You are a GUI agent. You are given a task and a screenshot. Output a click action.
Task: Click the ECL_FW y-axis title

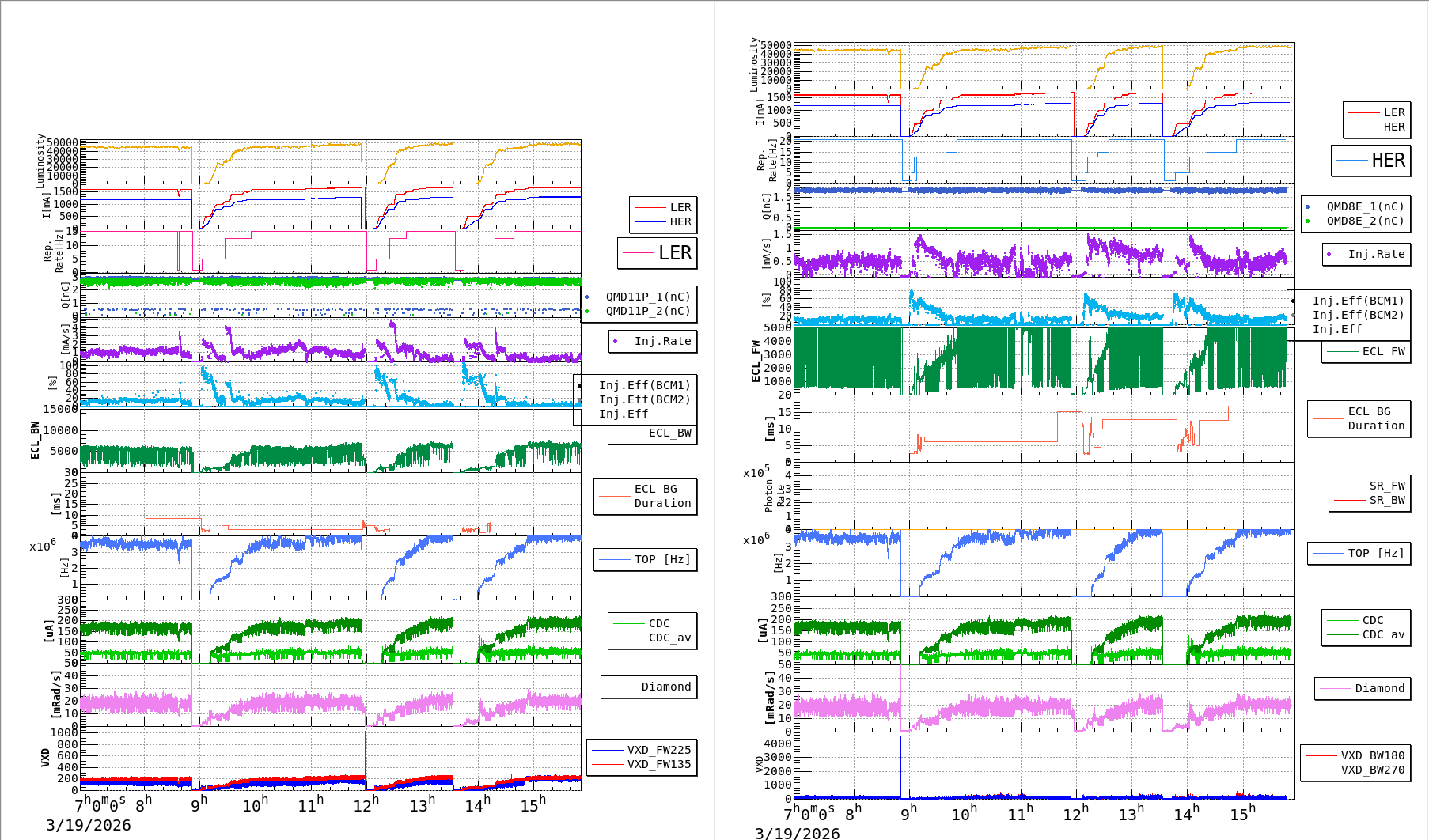click(x=756, y=361)
